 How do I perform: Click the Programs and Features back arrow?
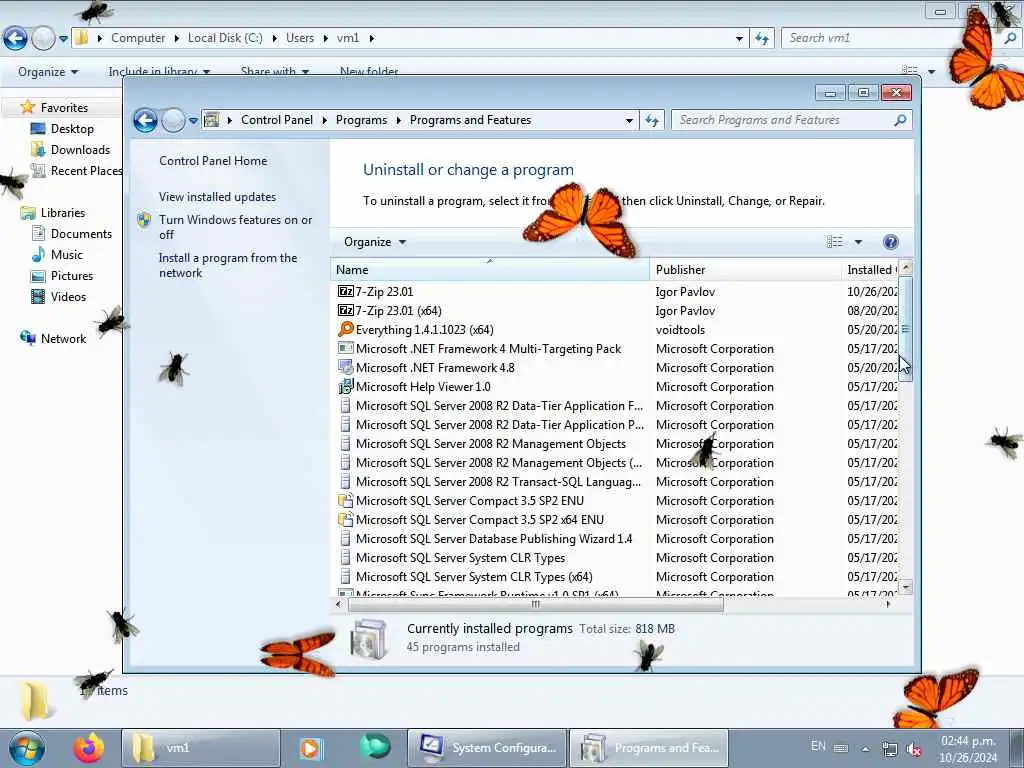coord(145,121)
